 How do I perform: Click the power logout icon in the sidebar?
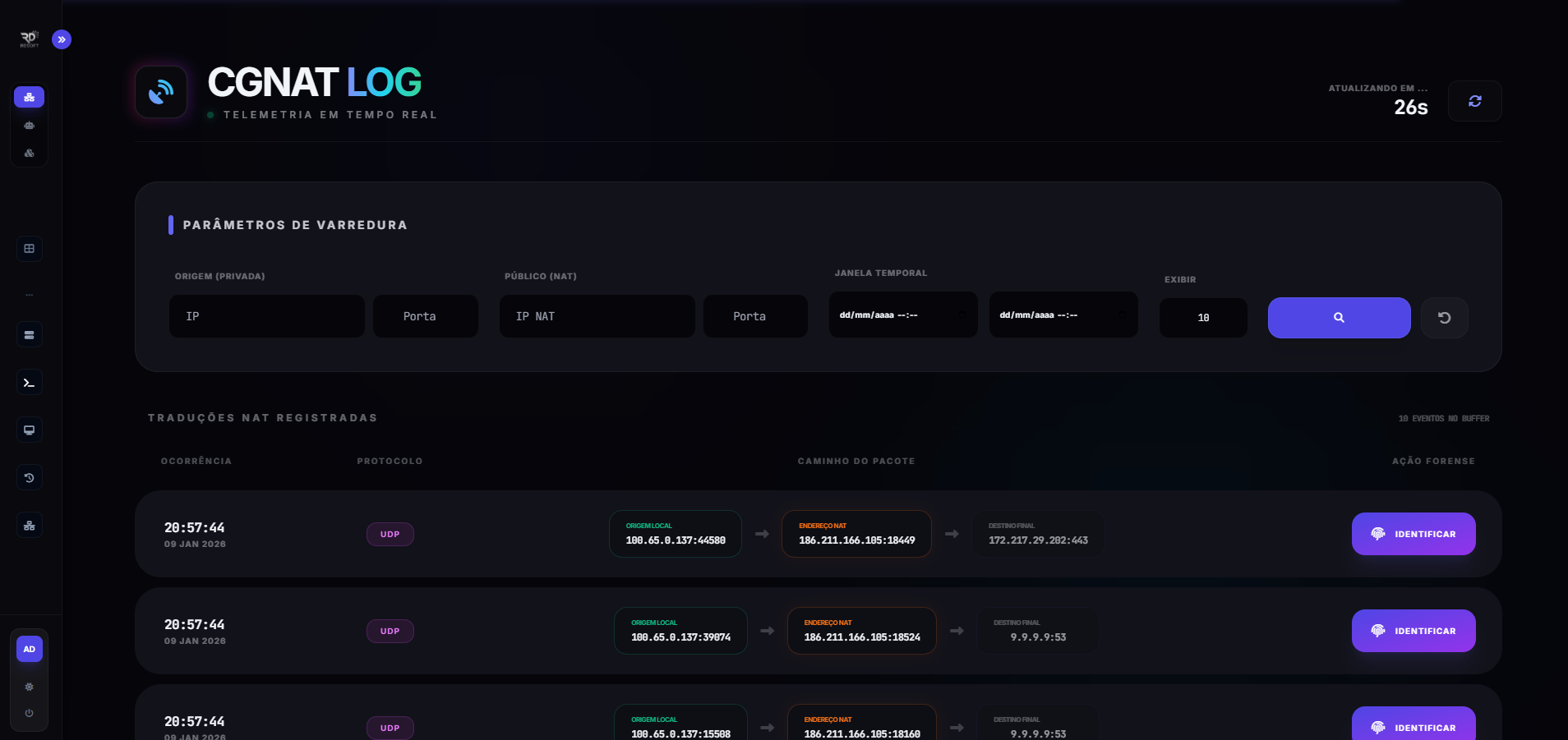(30, 713)
